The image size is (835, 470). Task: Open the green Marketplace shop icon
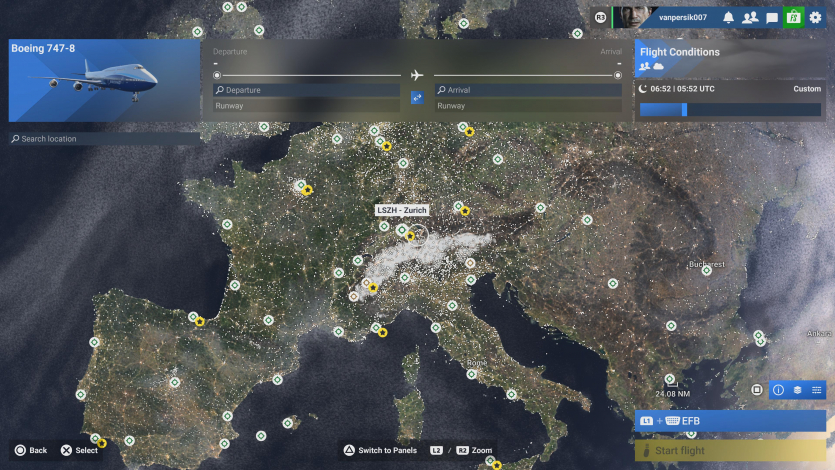pos(793,17)
